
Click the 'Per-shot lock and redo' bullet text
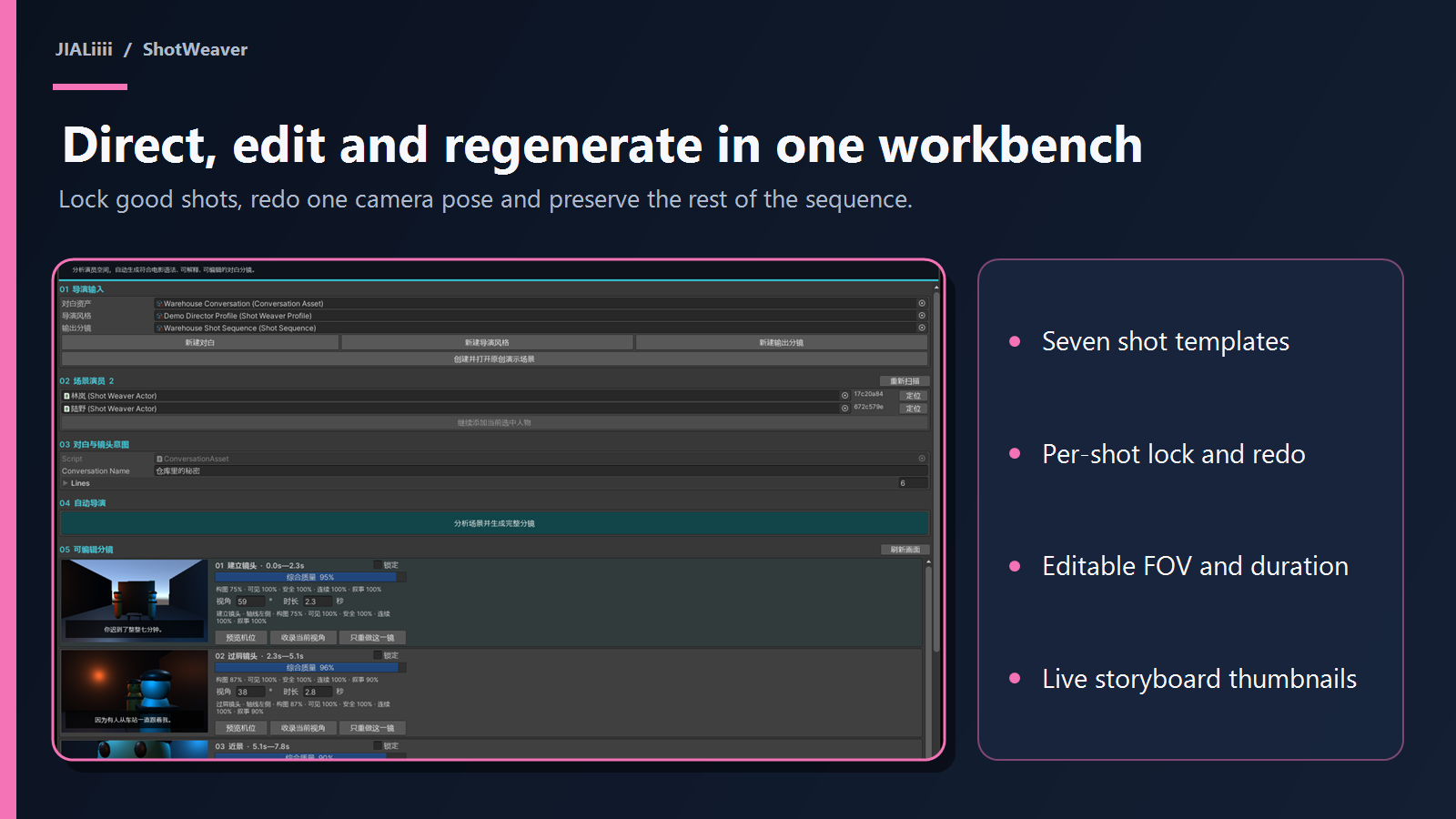click(1174, 454)
